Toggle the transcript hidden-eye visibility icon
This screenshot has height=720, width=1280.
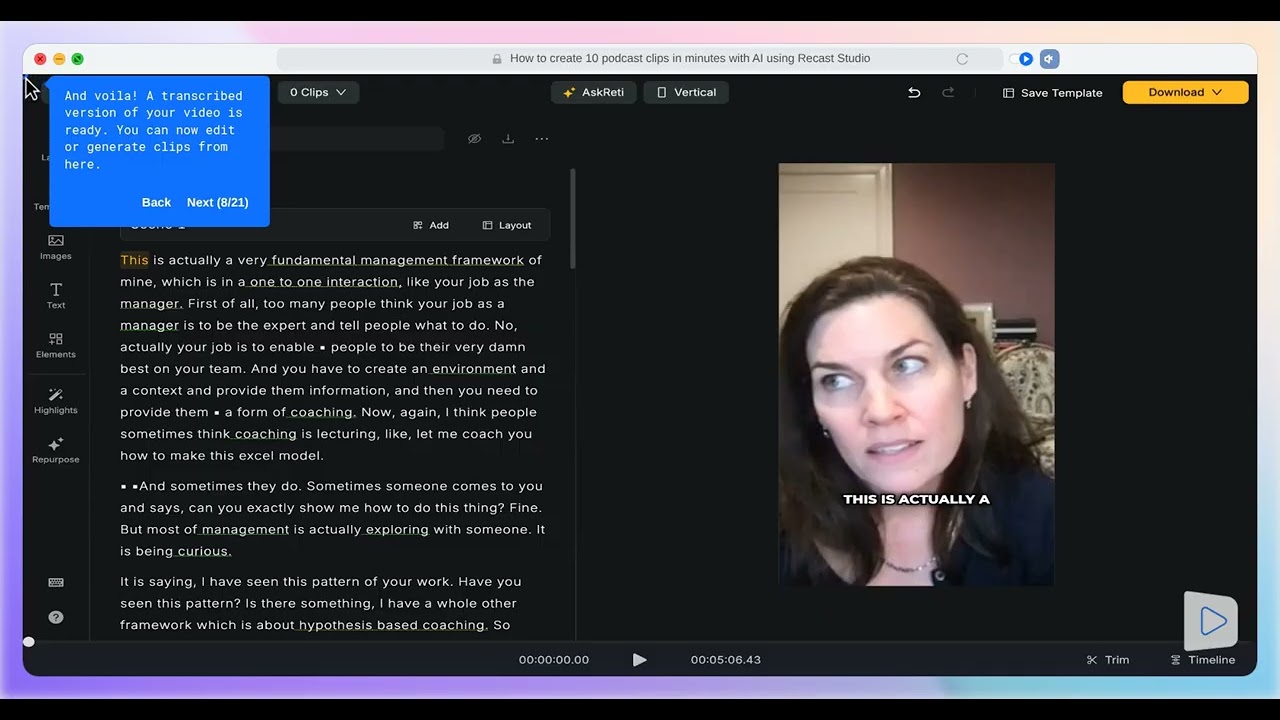click(475, 139)
